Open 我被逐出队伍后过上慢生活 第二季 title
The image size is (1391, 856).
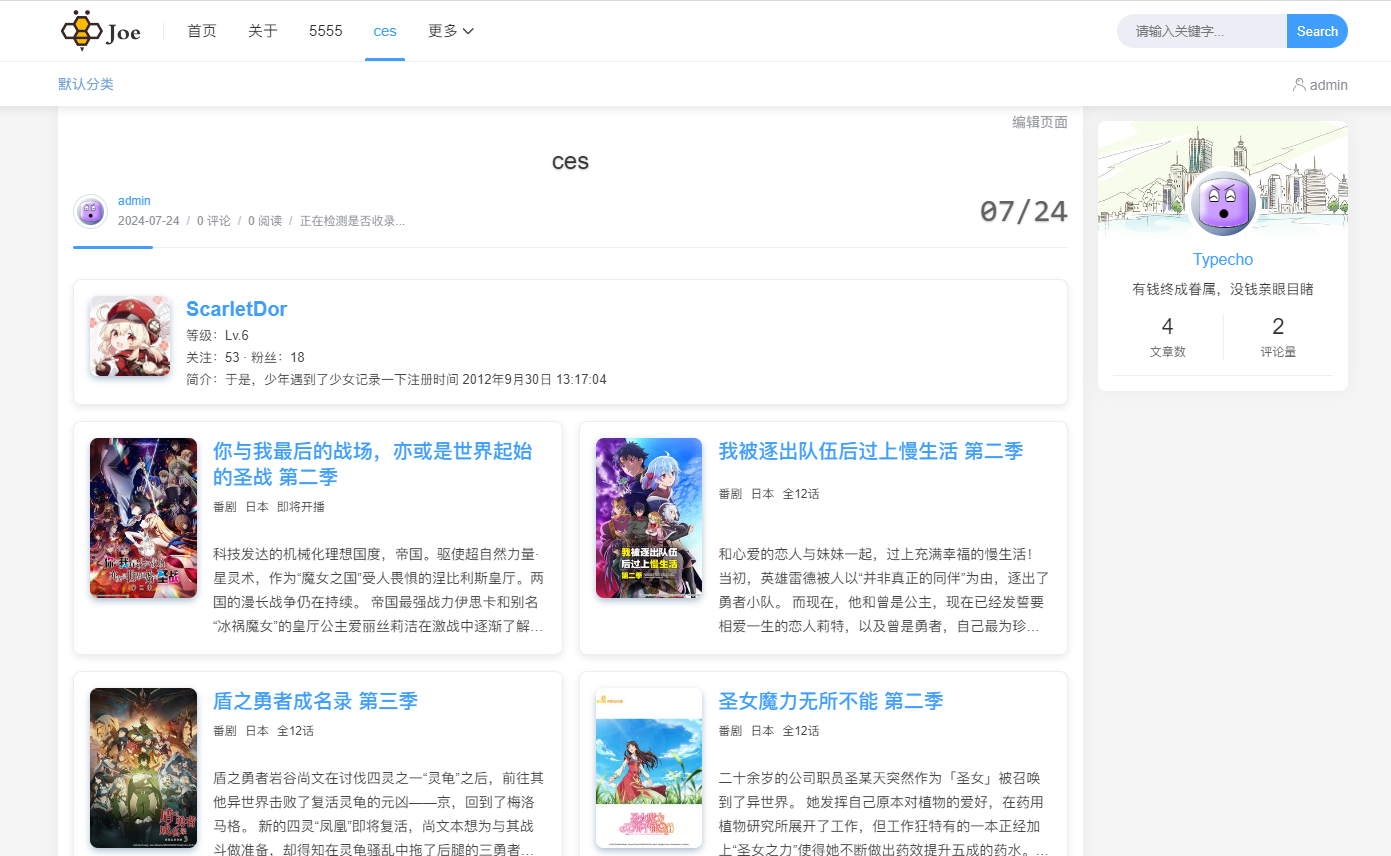(871, 451)
